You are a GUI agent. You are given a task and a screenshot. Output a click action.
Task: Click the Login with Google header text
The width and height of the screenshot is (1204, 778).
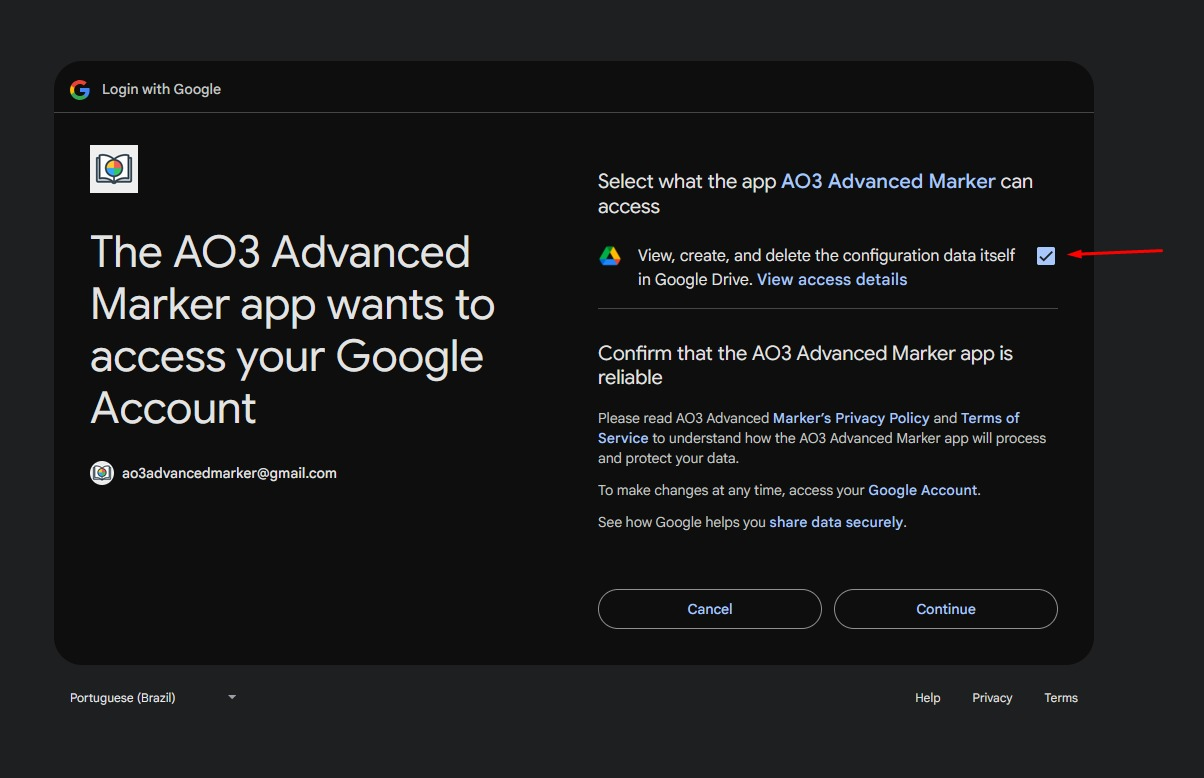161,89
